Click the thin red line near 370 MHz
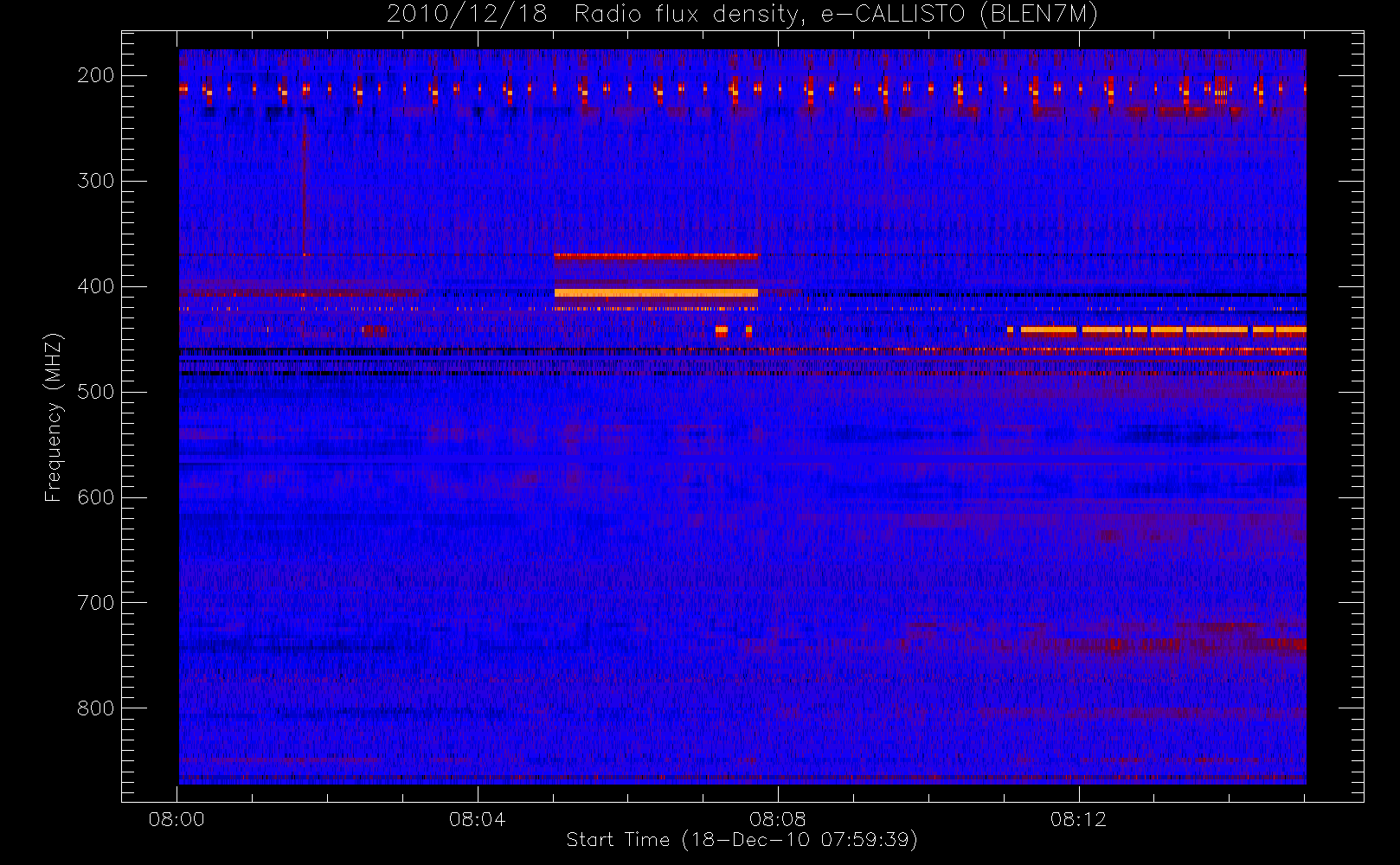The image size is (1400, 865). tap(656, 256)
